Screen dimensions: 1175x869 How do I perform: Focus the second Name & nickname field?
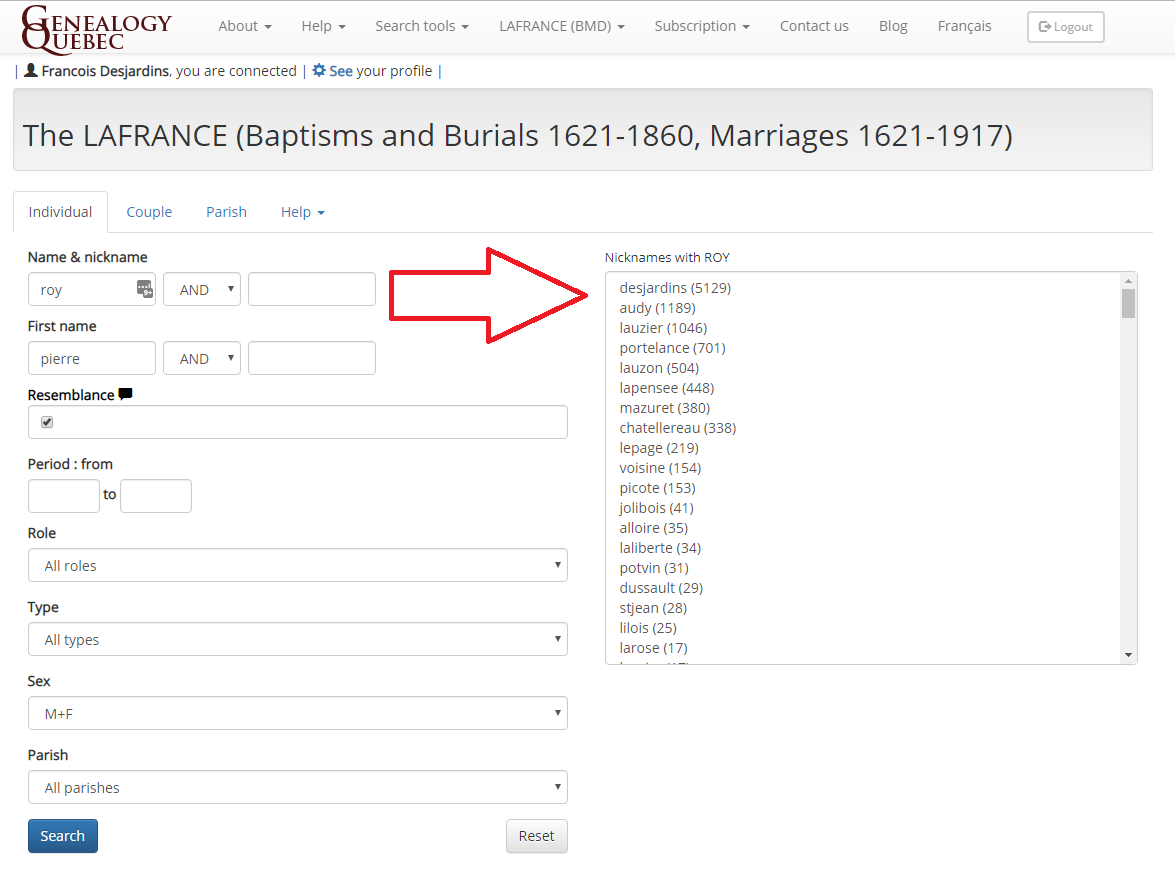coord(312,289)
